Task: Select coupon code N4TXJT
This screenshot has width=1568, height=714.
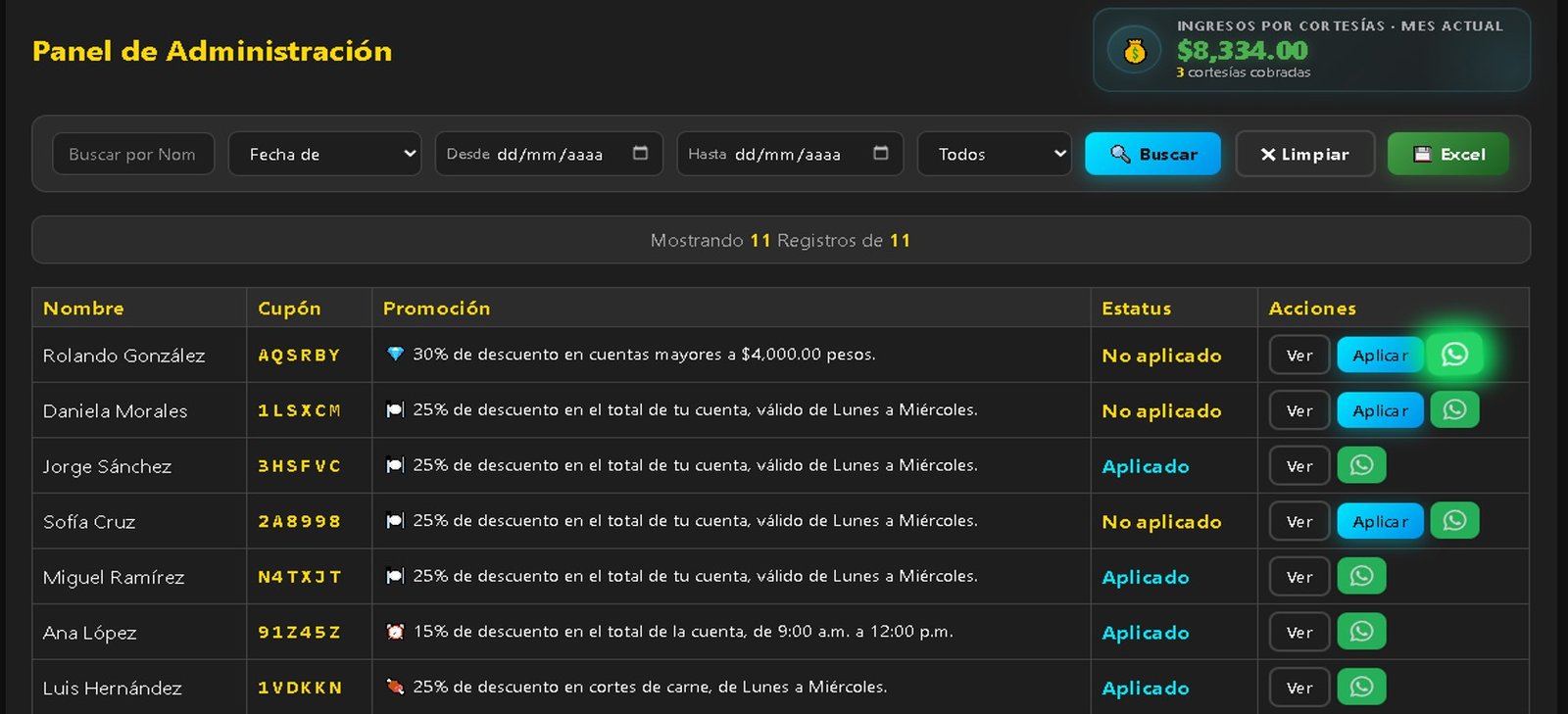Action: 299,577
